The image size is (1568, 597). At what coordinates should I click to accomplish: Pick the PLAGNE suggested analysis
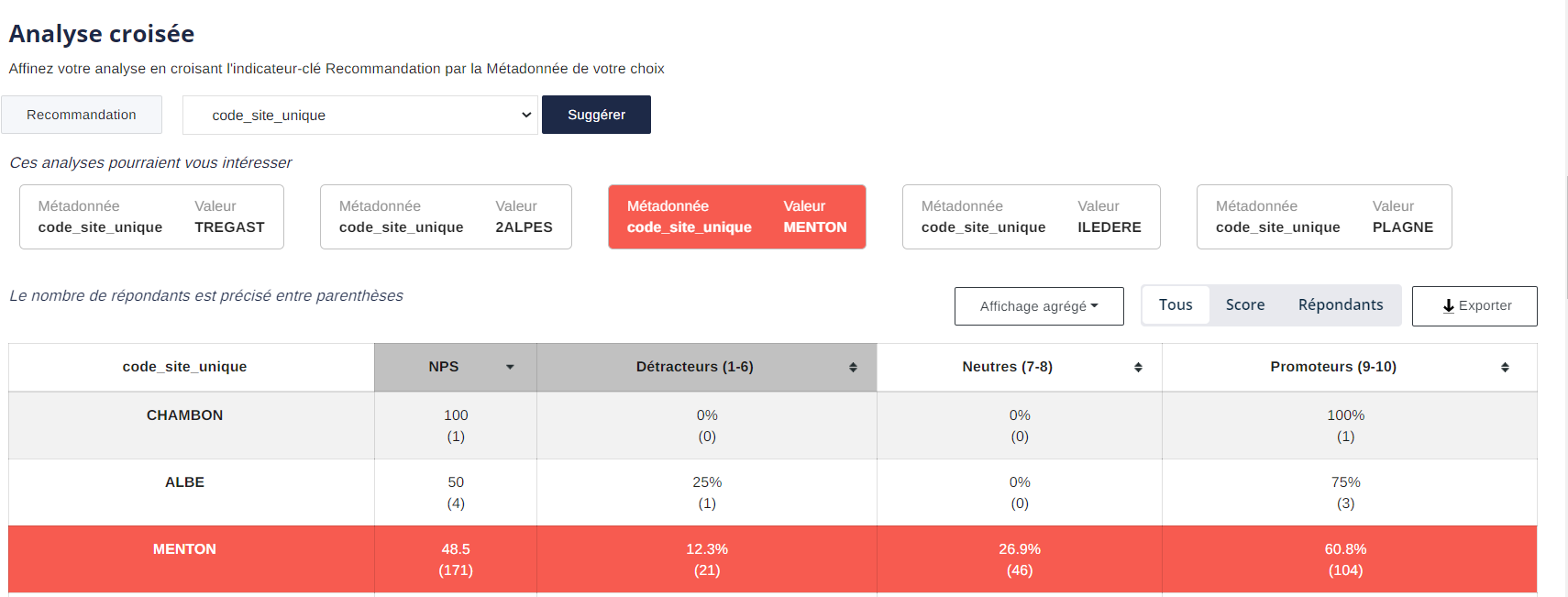(1324, 217)
